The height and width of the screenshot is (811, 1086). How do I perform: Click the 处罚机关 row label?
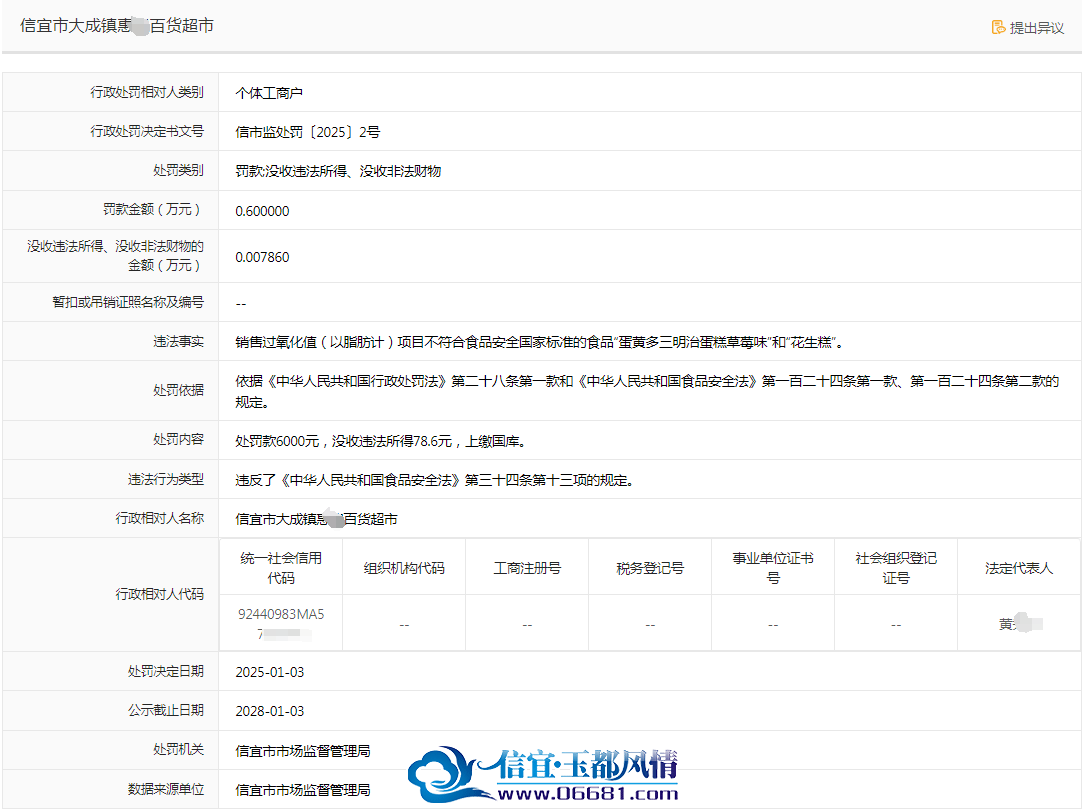(179, 749)
